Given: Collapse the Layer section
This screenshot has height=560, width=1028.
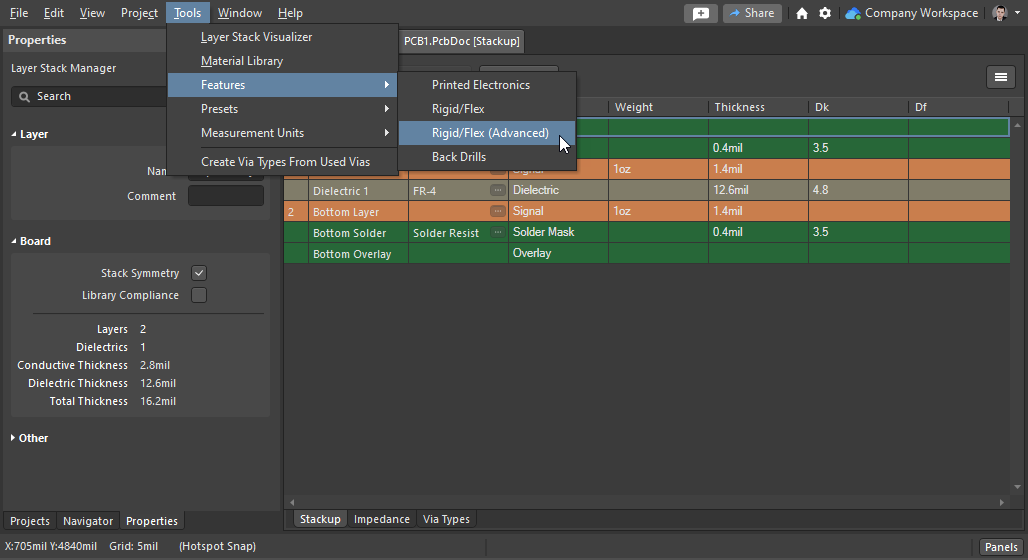Looking at the screenshot, I should pyautogui.click(x=15, y=134).
